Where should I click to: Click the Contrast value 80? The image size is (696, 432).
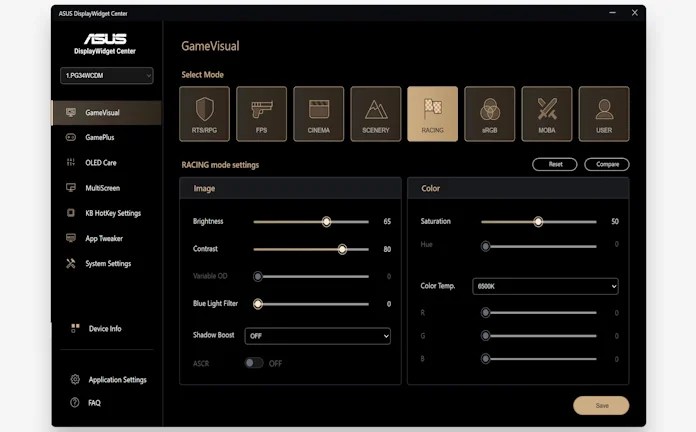point(387,249)
